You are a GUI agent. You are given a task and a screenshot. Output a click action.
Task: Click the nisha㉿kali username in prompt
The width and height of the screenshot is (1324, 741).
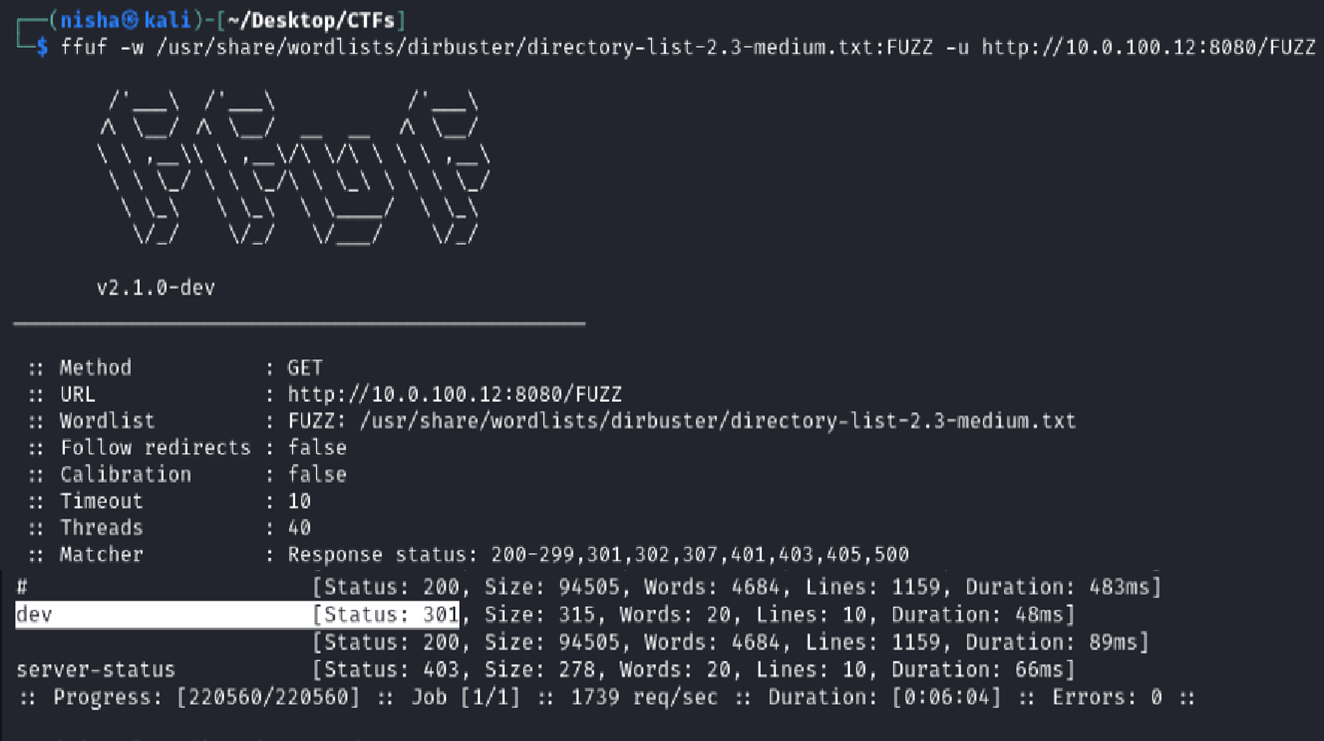point(126,20)
